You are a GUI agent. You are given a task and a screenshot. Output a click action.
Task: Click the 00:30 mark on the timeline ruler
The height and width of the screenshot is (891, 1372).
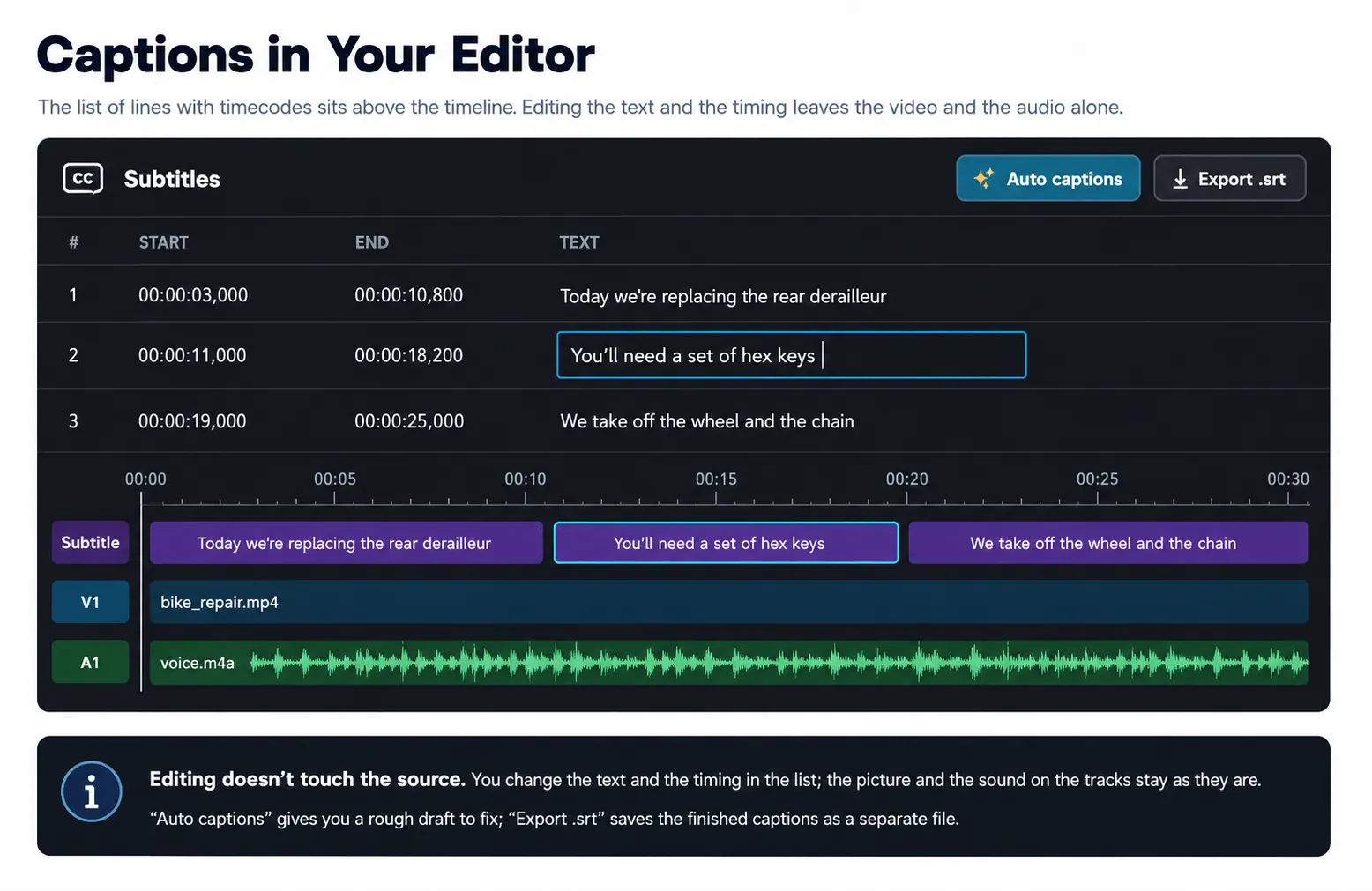[x=1288, y=479]
